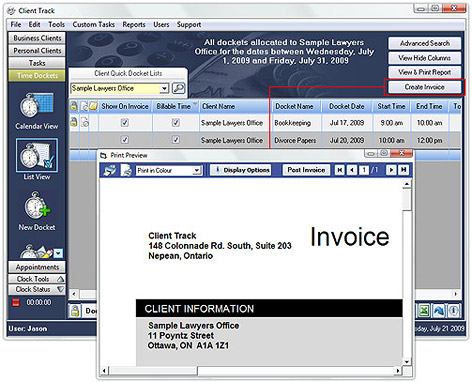Click the page number field in Print Preview
Screen dimensions: 472x382
(364, 170)
